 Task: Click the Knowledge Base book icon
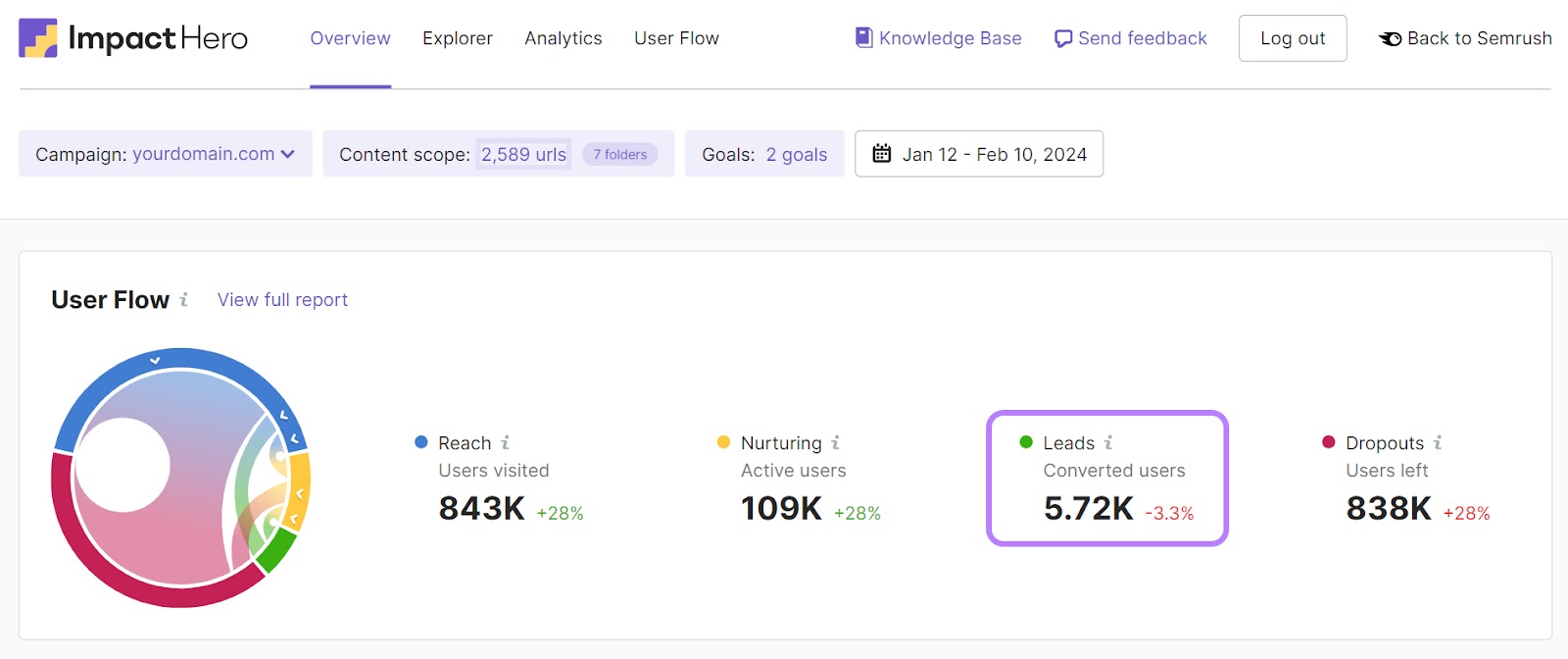pos(863,37)
